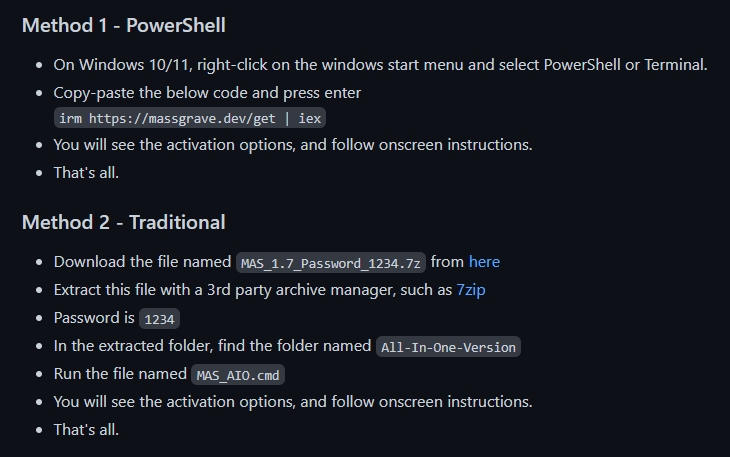Open the 7zip link
Image resolution: width=730 pixels, height=457 pixels.
473,290
